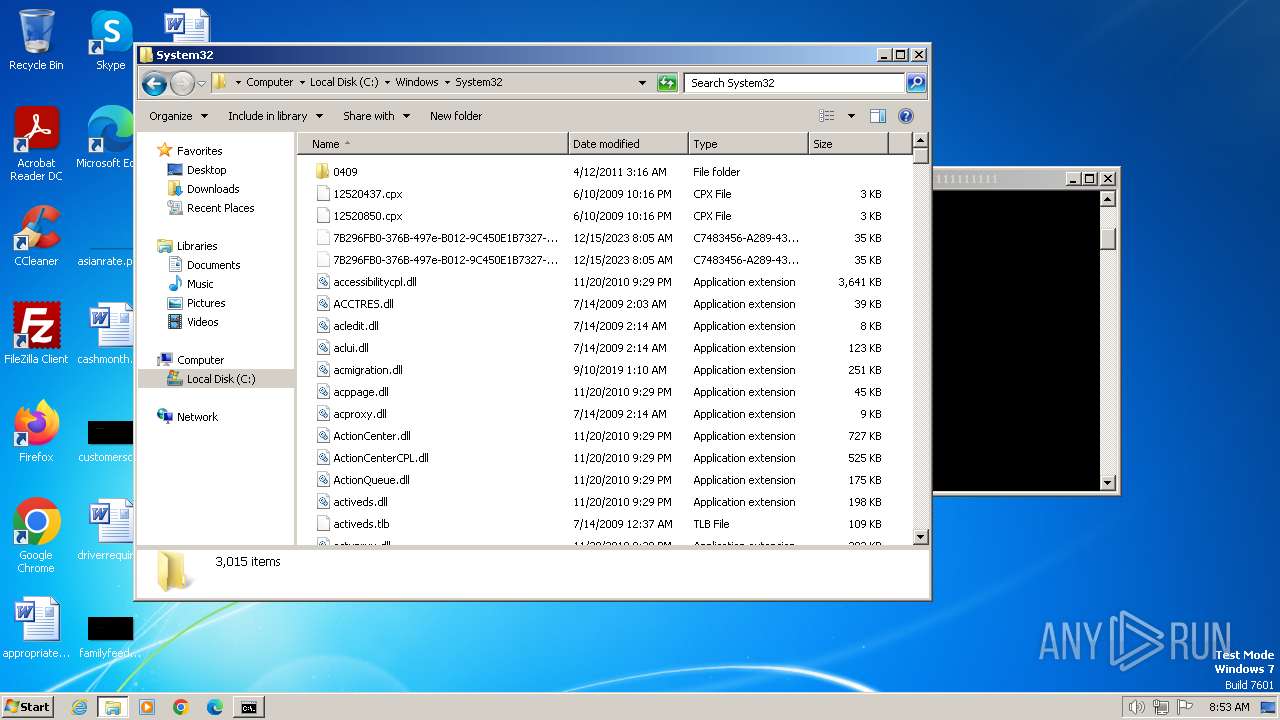The image size is (1280, 720).
Task: Open FileZilla Client shortcut
Action: [x=36, y=333]
